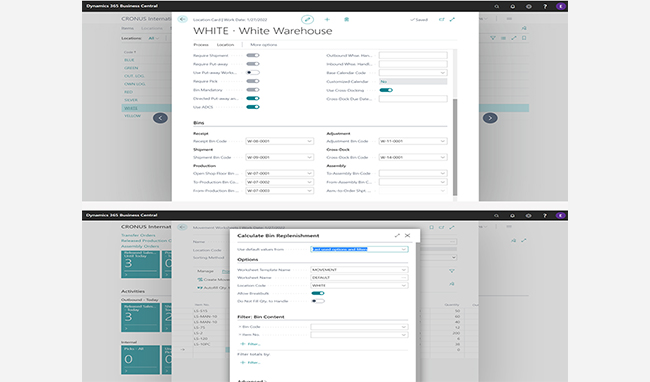Open Manage menu in Movement Worksheet

tap(206, 271)
